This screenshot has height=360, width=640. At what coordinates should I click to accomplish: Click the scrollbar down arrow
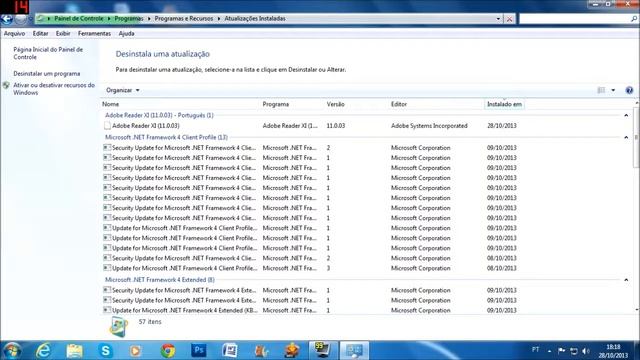(x=636, y=310)
